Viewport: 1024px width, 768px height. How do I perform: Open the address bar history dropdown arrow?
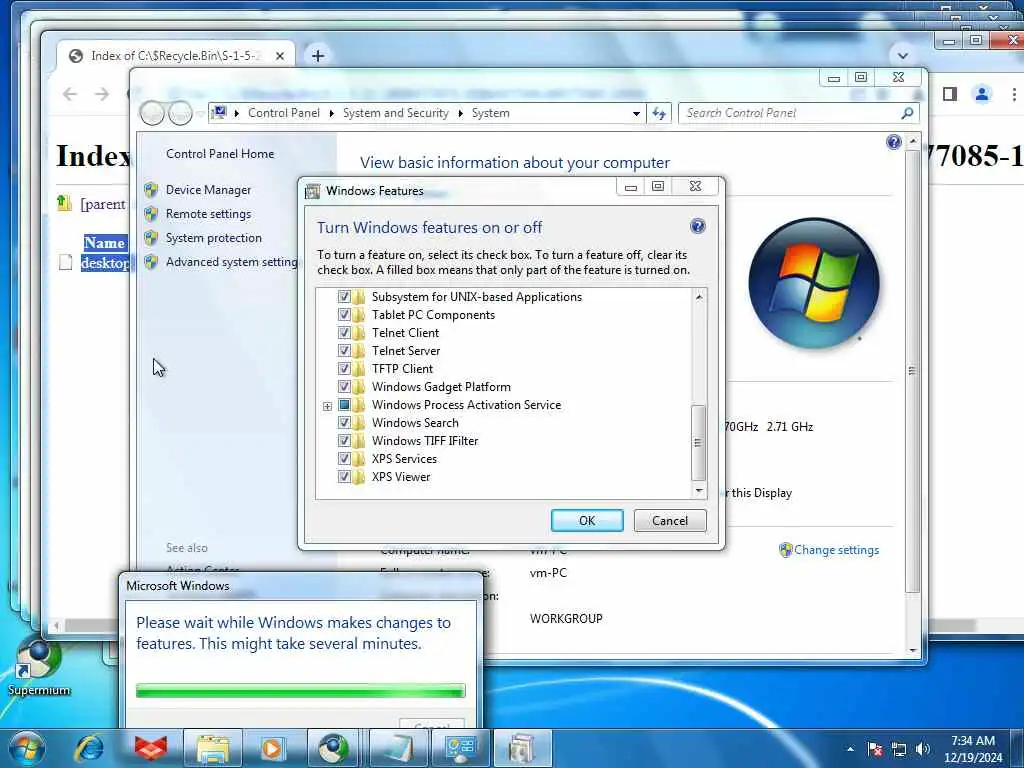(x=636, y=114)
